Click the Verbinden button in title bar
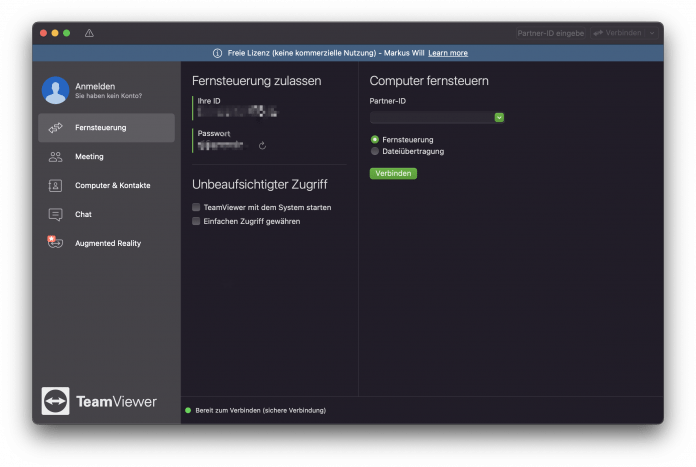The height and width of the screenshot is (467, 696). pos(618,33)
